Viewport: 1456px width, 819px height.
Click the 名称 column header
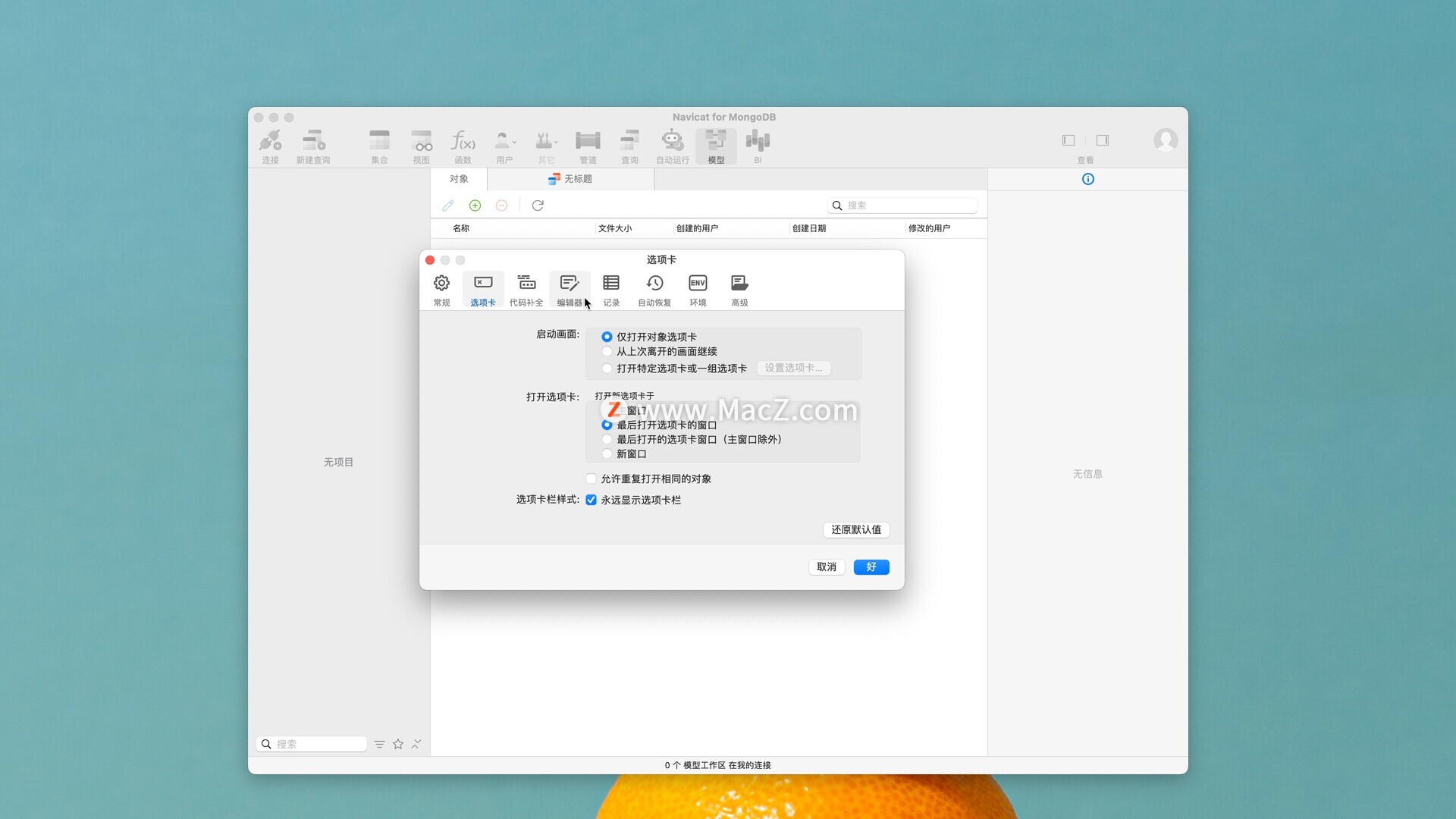pyautogui.click(x=461, y=228)
